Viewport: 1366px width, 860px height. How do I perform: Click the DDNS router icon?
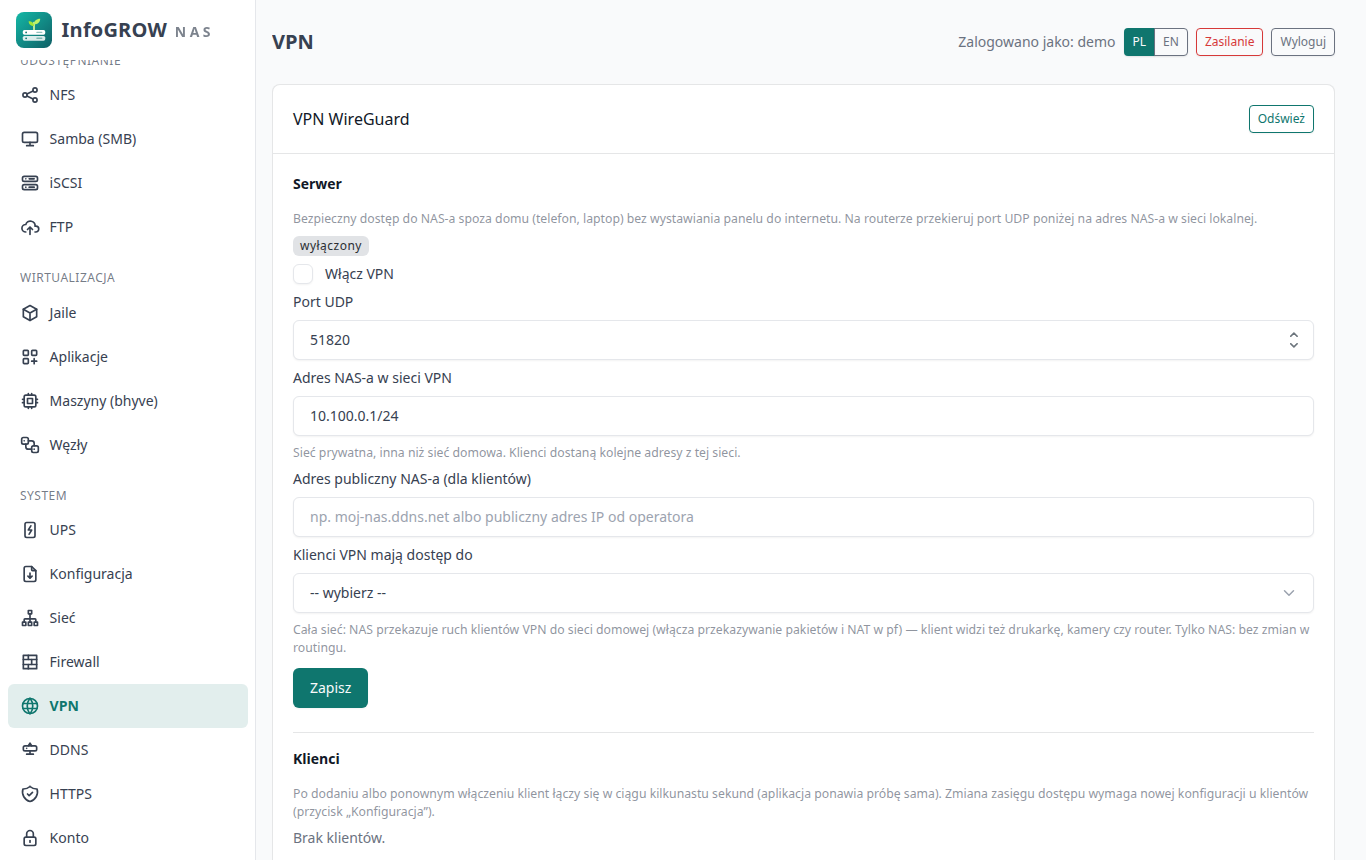point(30,750)
